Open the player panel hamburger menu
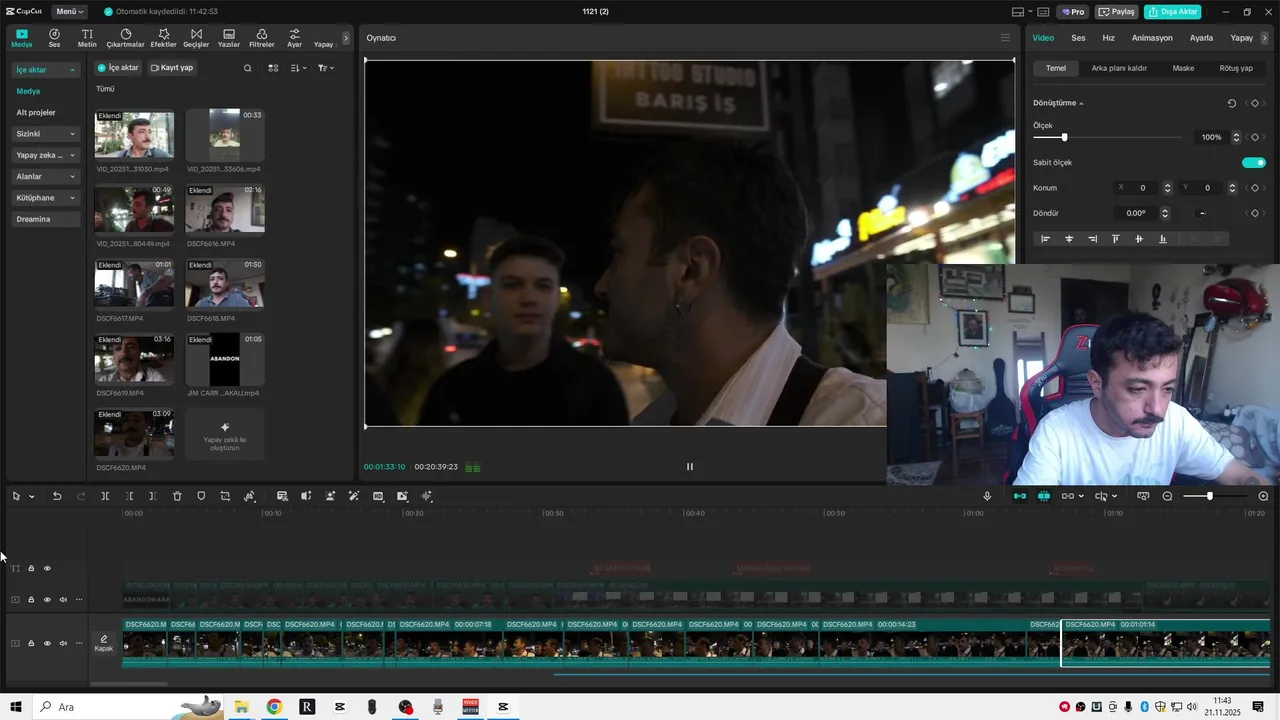This screenshot has width=1280, height=720. click(1005, 38)
